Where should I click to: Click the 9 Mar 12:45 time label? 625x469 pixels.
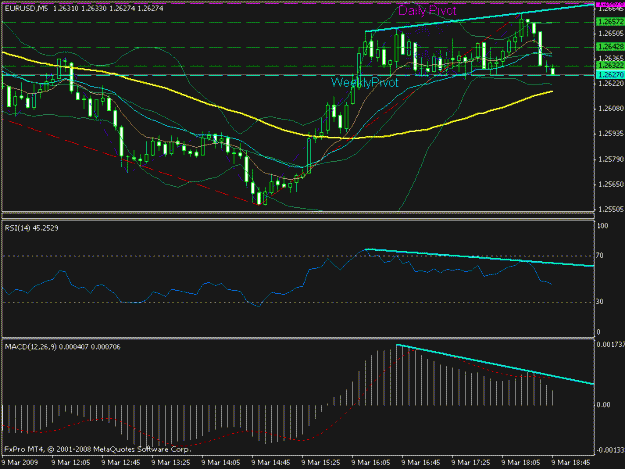[121, 463]
